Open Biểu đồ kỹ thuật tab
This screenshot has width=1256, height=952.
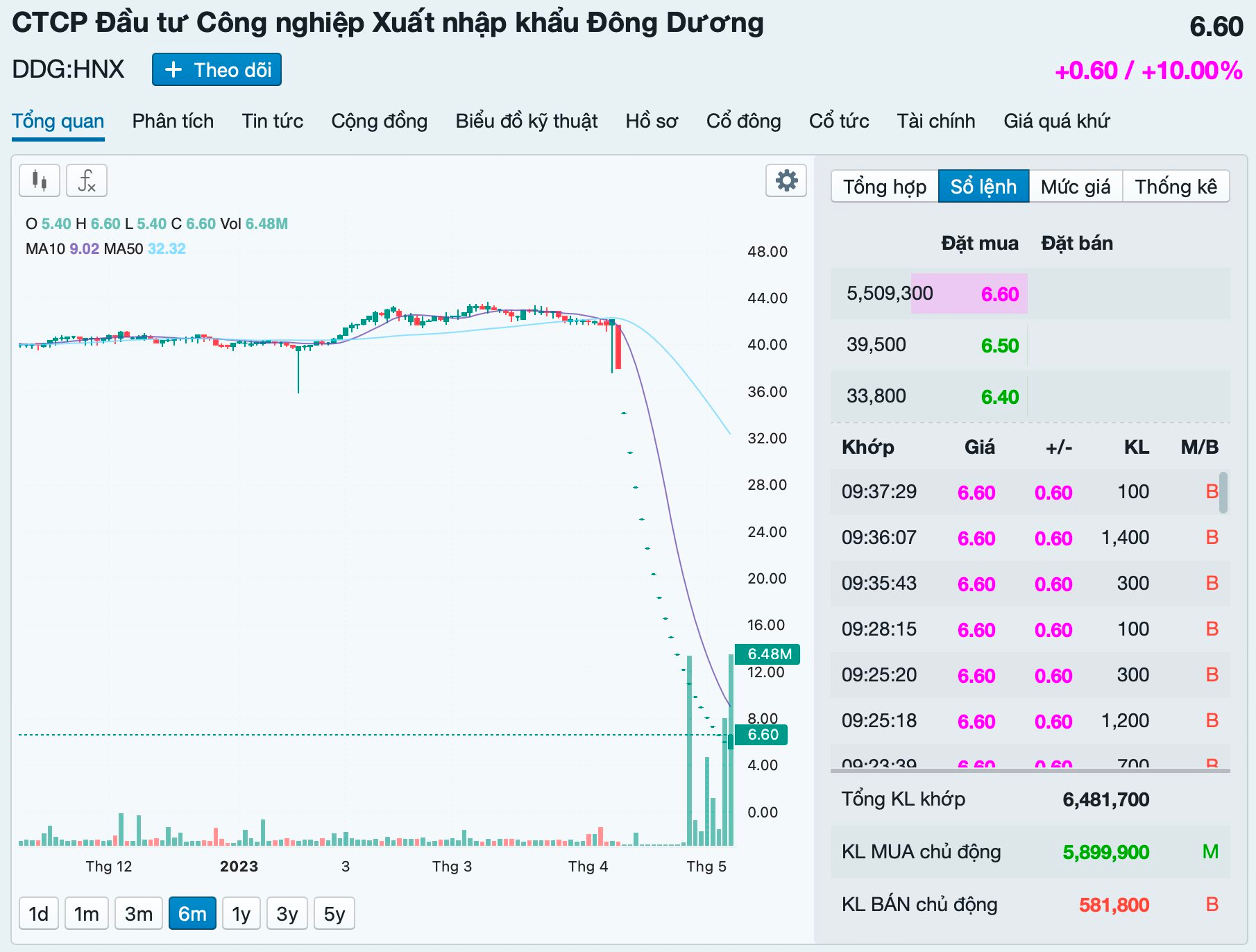(x=527, y=121)
